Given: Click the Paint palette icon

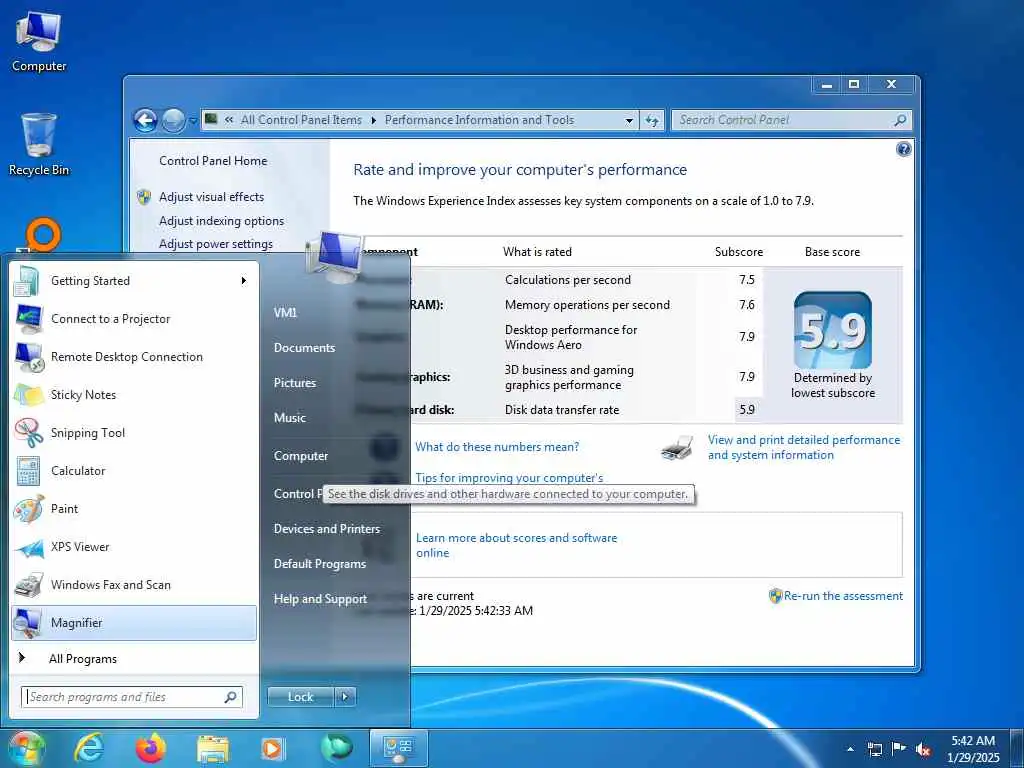Looking at the screenshot, I should tap(29, 509).
